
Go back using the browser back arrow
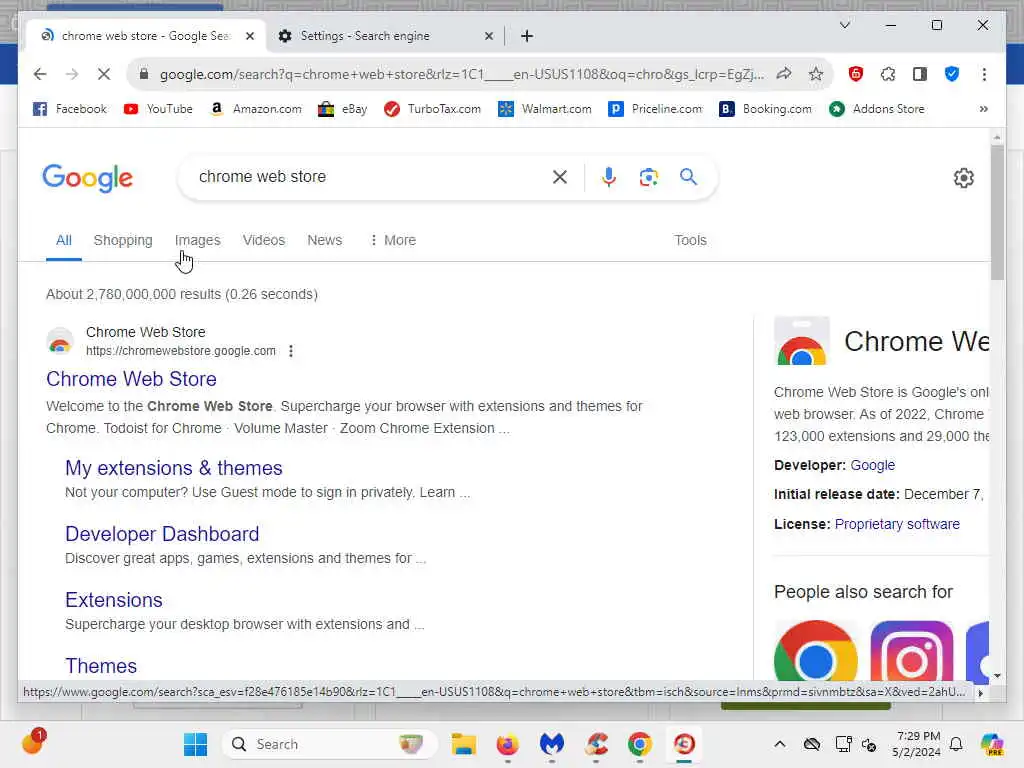[40, 74]
